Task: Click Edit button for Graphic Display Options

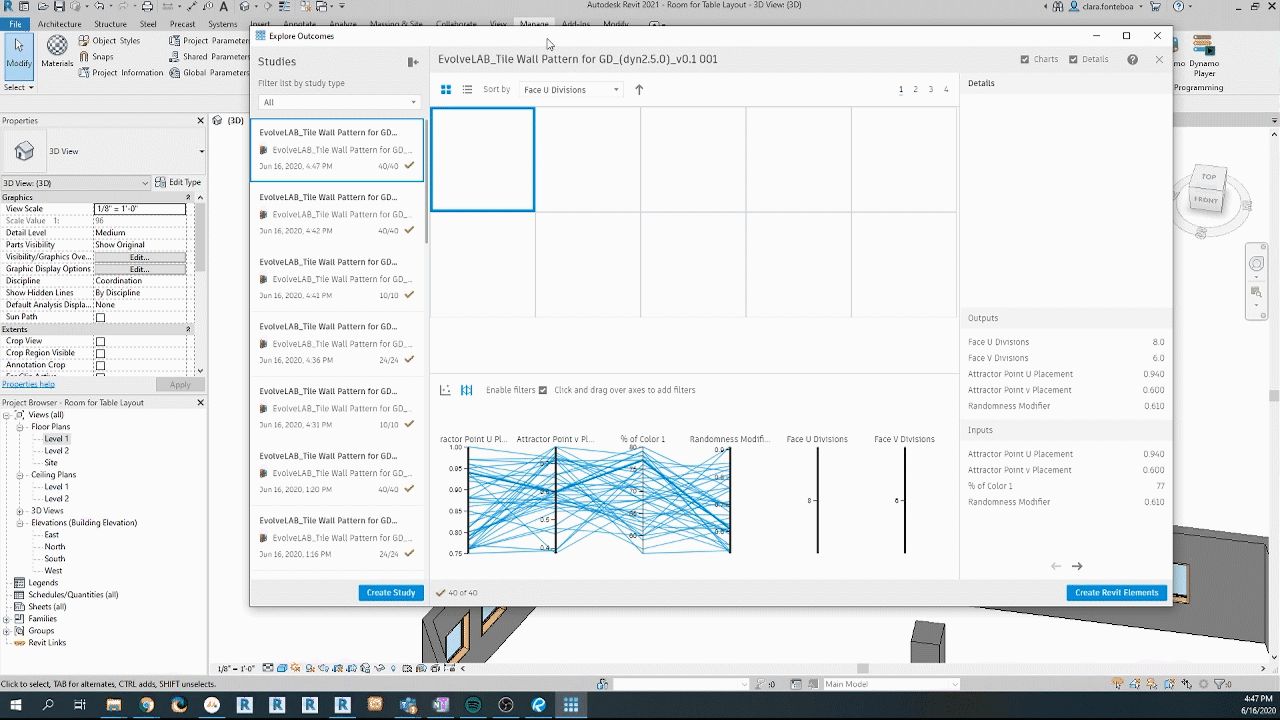Action: pos(139,269)
